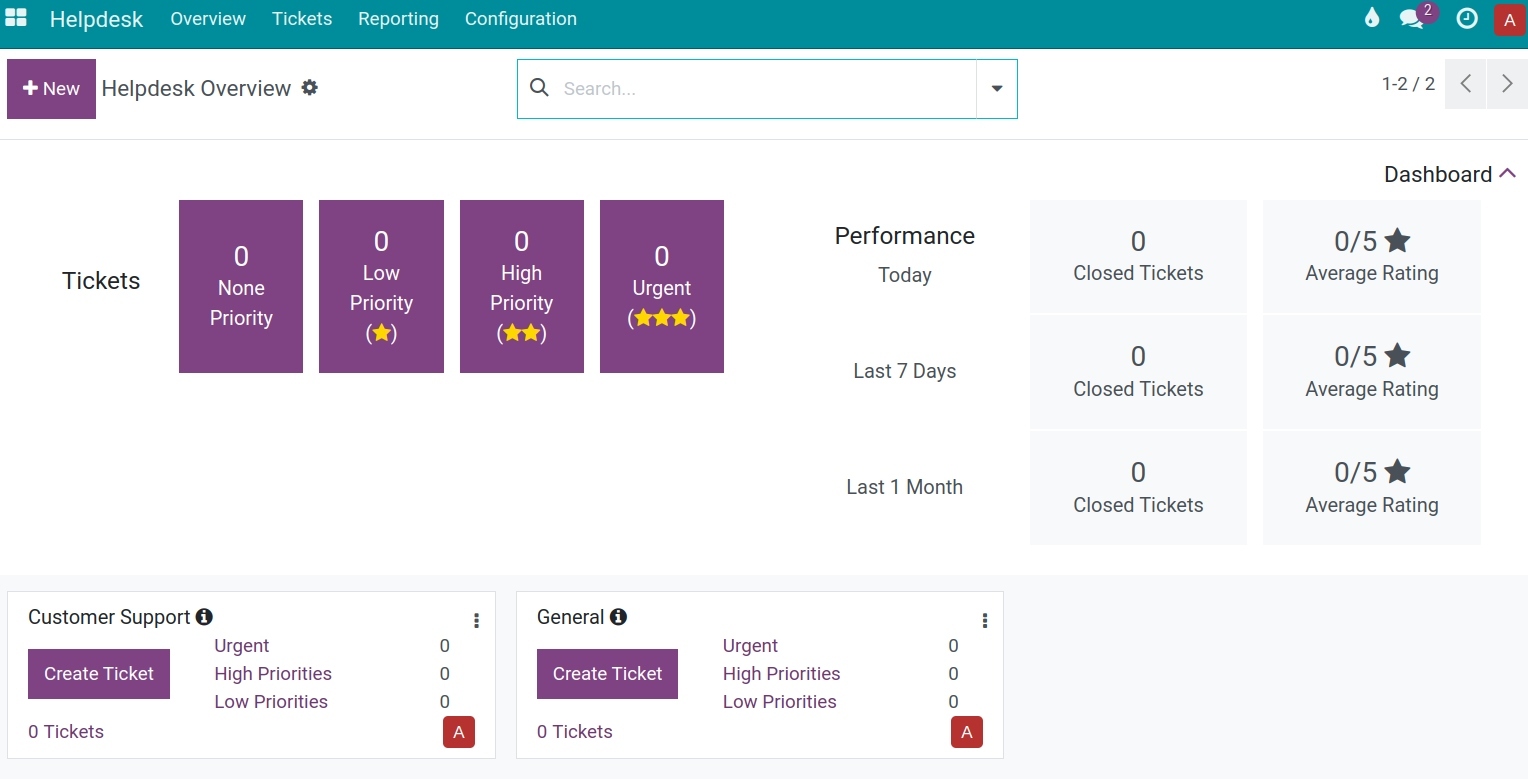The height and width of the screenshot is (779, 1528).
Task: Click the Today performance label
Action: point(905,275)
